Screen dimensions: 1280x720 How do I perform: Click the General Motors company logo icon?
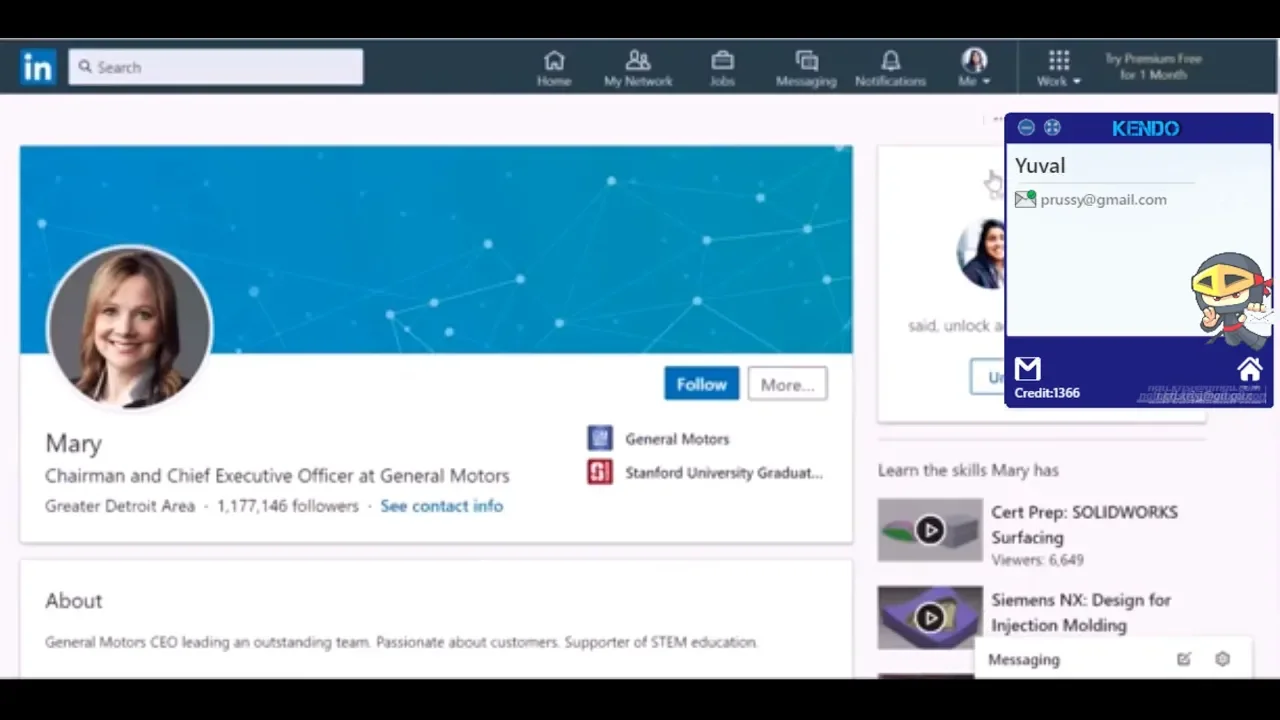[x=600, y=438]
